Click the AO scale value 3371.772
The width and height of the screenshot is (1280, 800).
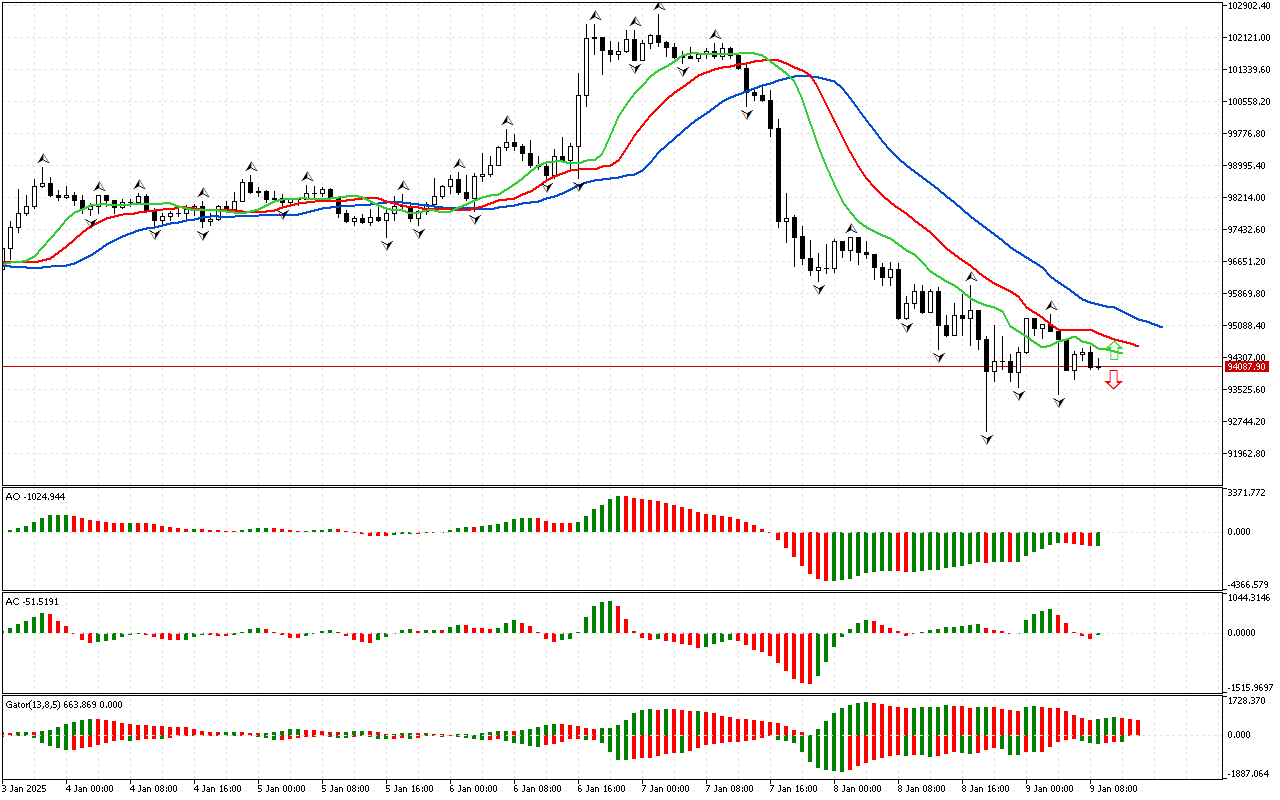(1249, 493)
